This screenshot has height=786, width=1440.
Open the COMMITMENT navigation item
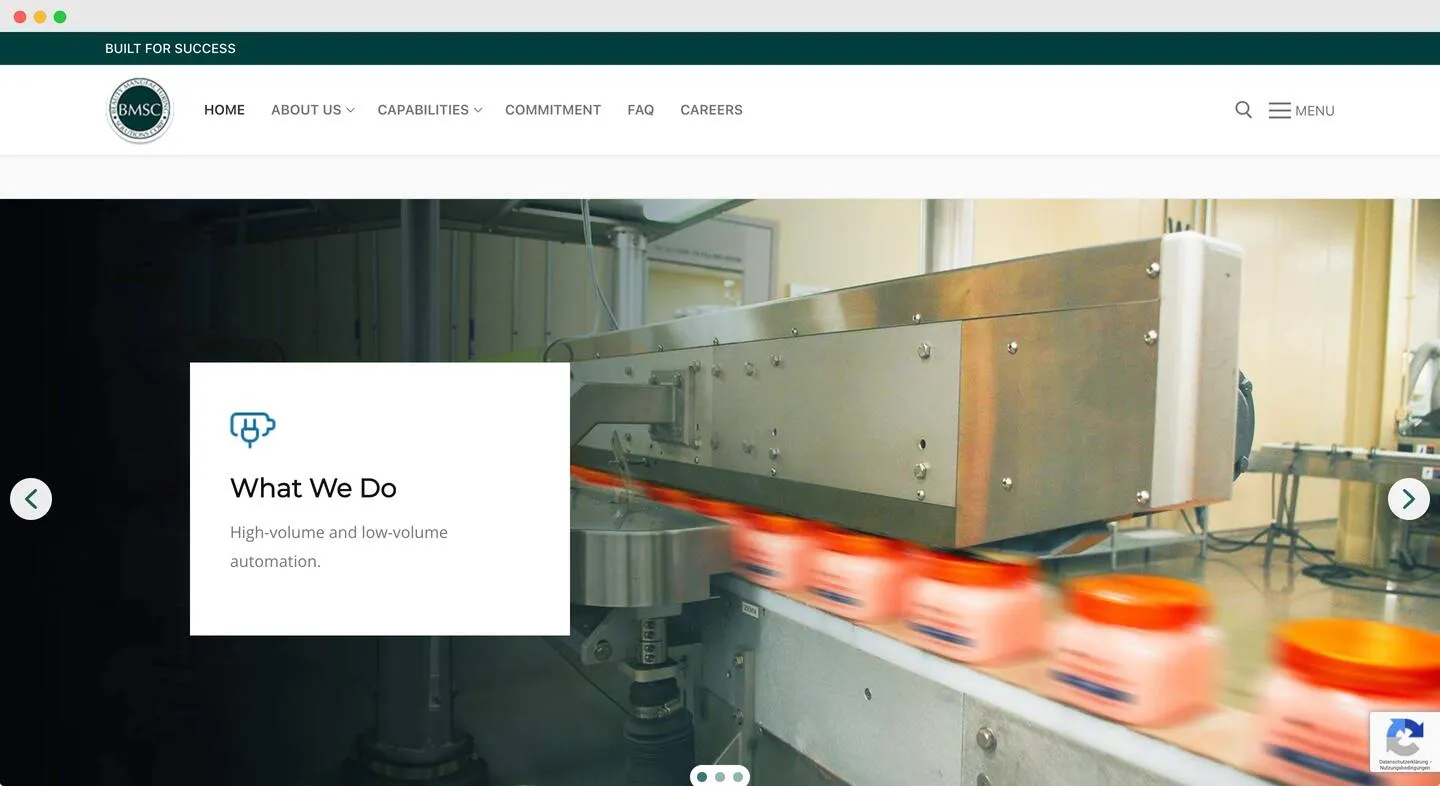(552, 110)
